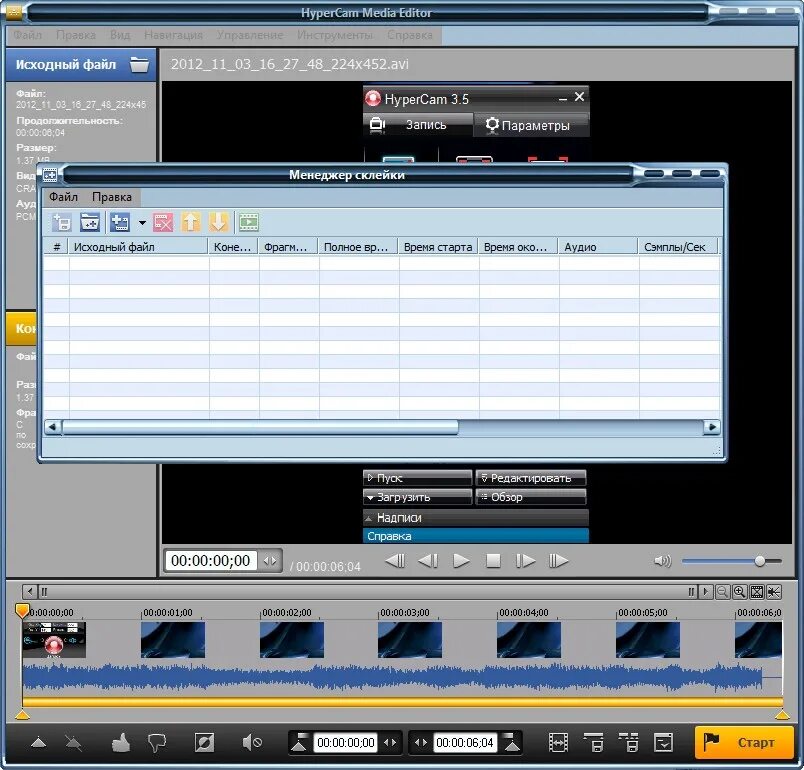Click the previous frame button
The width and height of the screenshot is (804, 770).
(428, 561)
